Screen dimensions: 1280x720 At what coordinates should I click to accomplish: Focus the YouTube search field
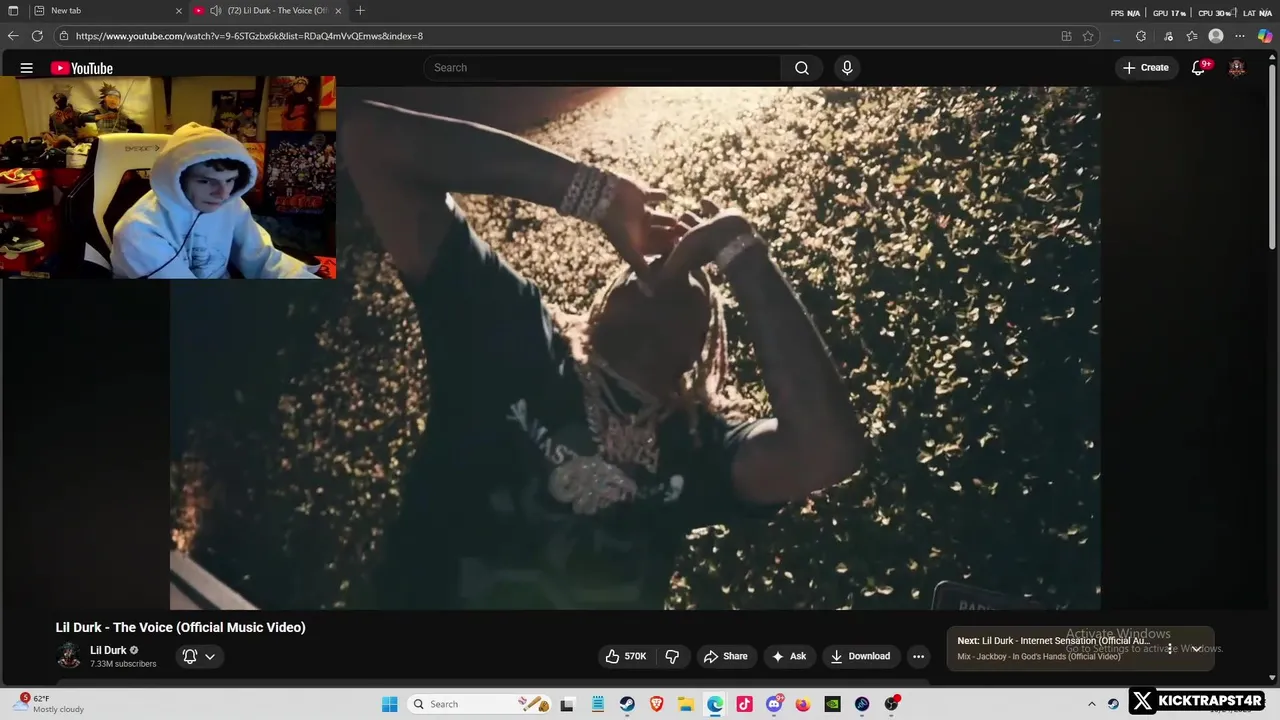point(601,68)
